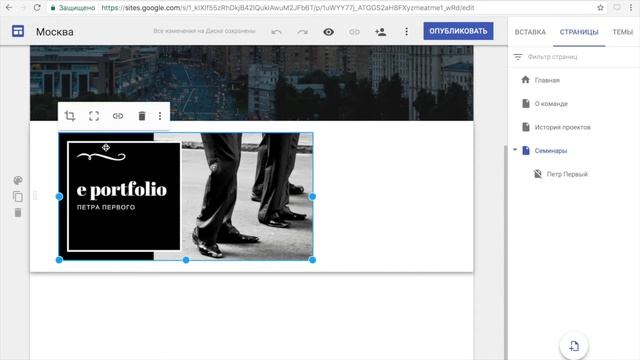Open image more options menu
Image resolution: width=640 pixels, height=360 pixels.
[x=160, y=116]
